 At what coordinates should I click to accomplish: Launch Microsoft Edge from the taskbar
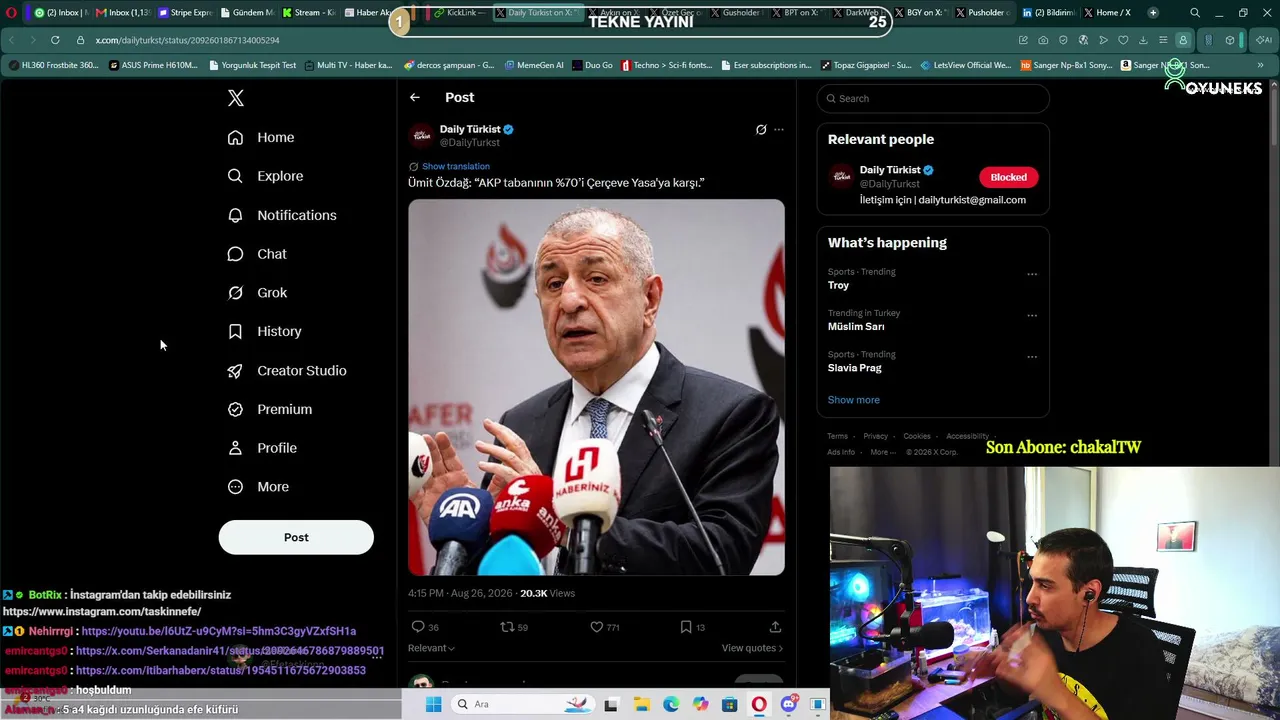(671, 704)
